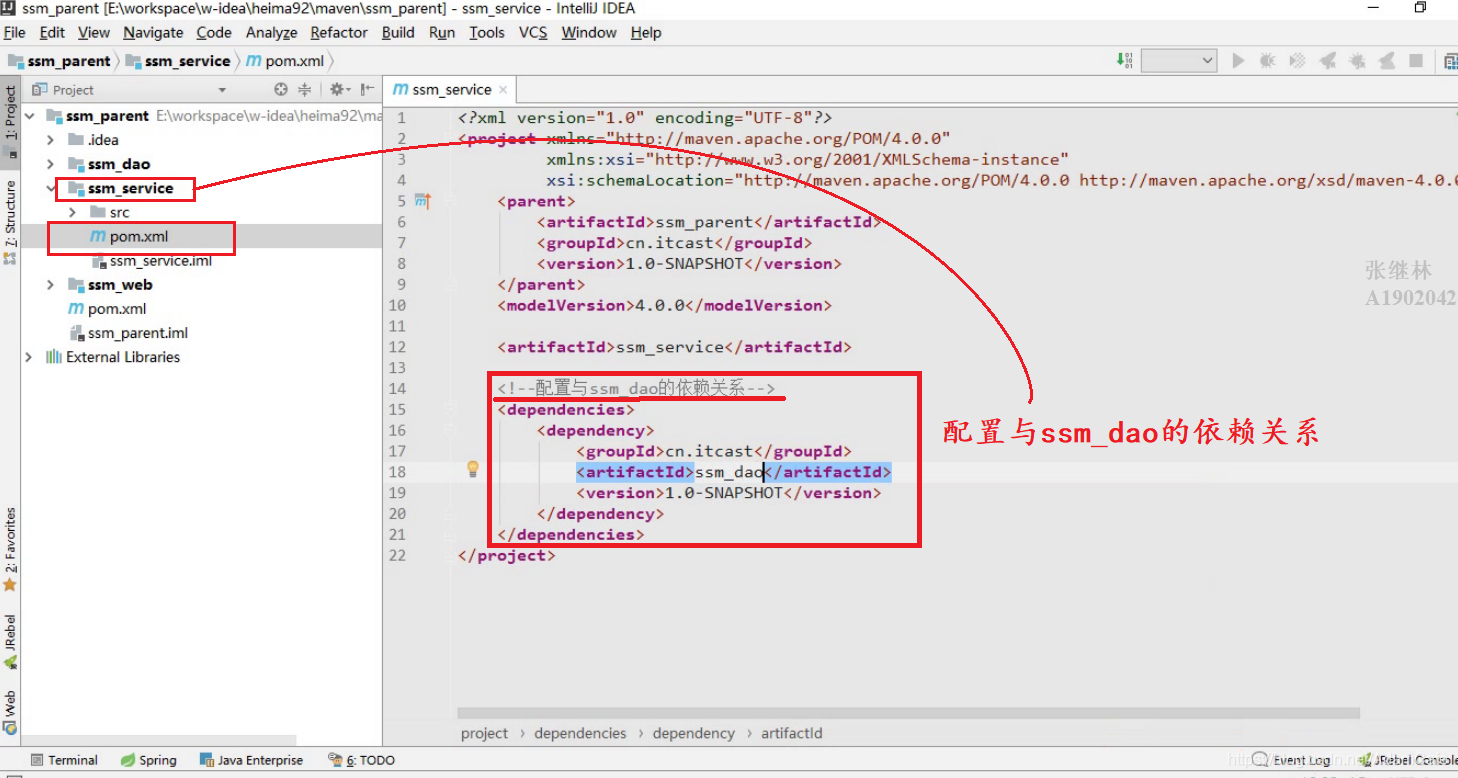The image size is (1458, 778).
Task: Collapse the ssm_service module
Action: click(x=50, y=188)
